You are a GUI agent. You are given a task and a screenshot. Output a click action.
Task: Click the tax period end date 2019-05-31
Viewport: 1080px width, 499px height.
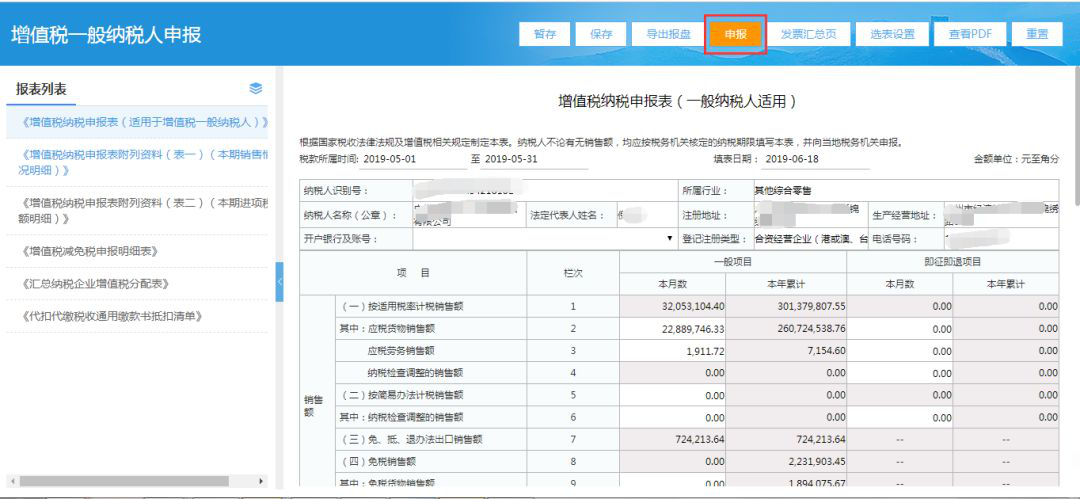(535, 159)
